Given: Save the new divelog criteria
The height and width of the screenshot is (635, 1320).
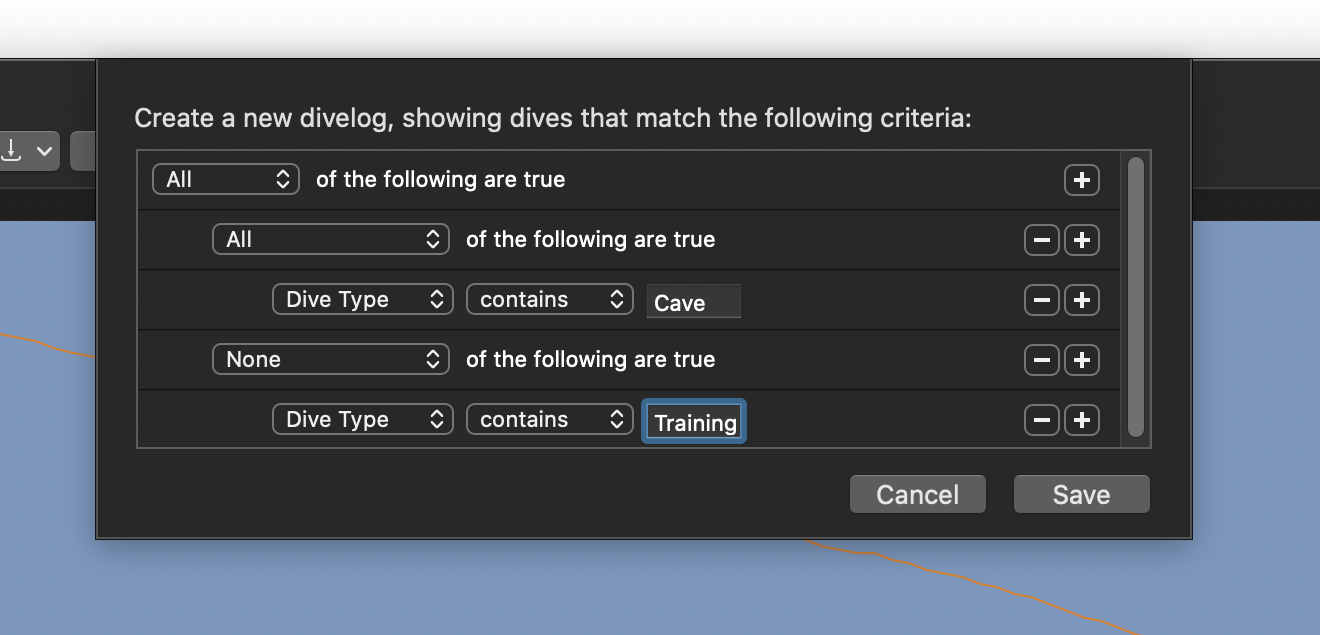Looking at the screenshot, I should point(1082,494).
